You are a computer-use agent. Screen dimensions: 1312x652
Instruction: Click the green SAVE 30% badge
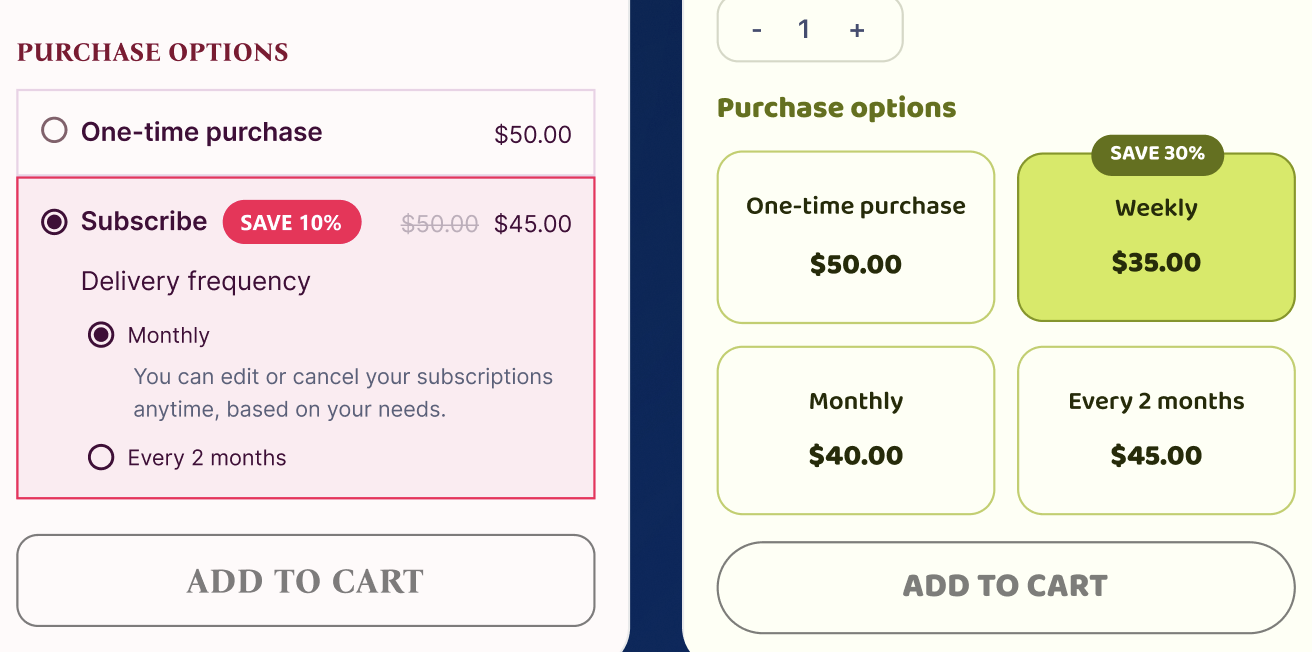point(1157,154)
